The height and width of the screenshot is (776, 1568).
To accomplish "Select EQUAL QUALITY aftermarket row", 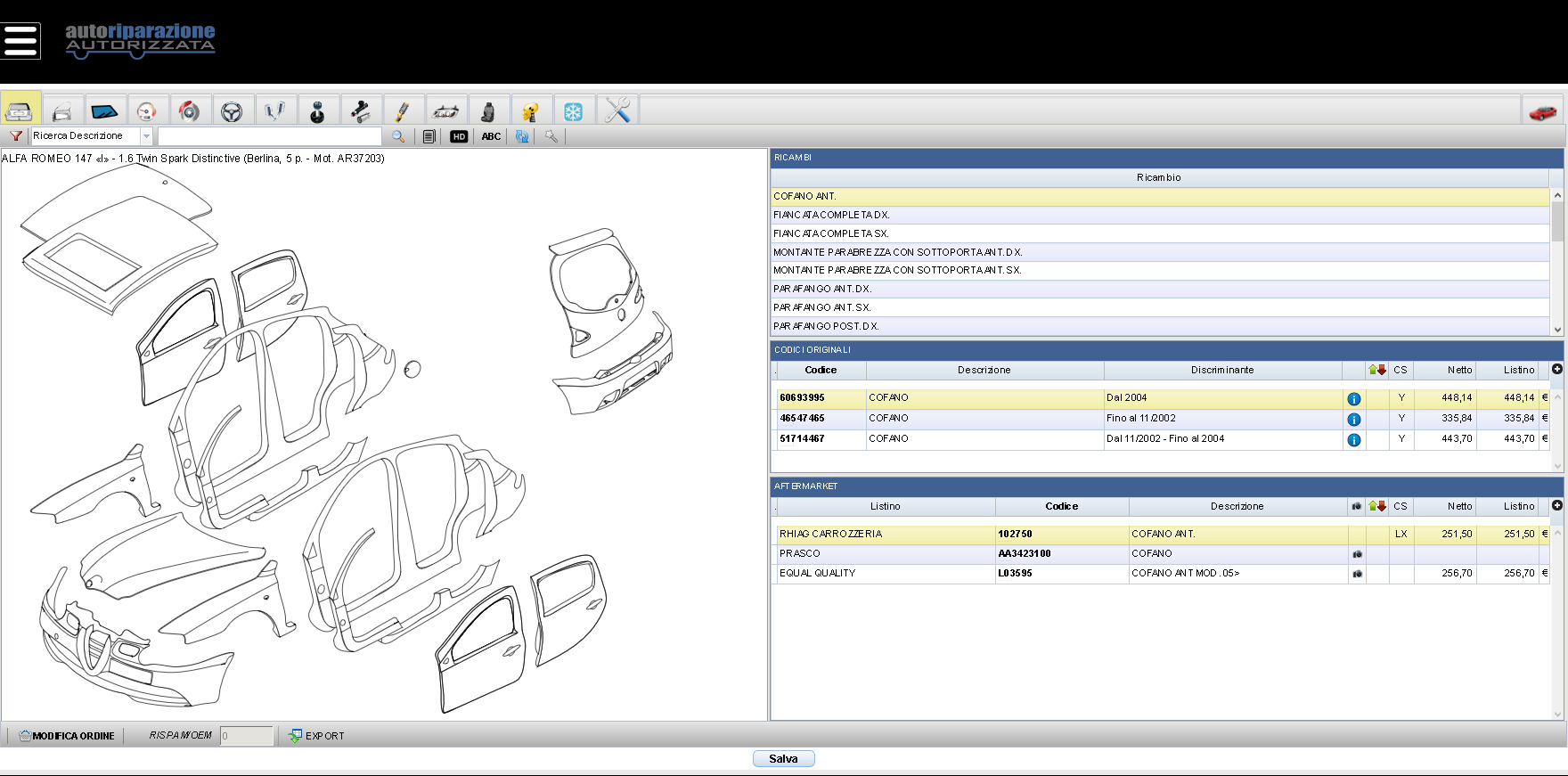I will 1162,574.
